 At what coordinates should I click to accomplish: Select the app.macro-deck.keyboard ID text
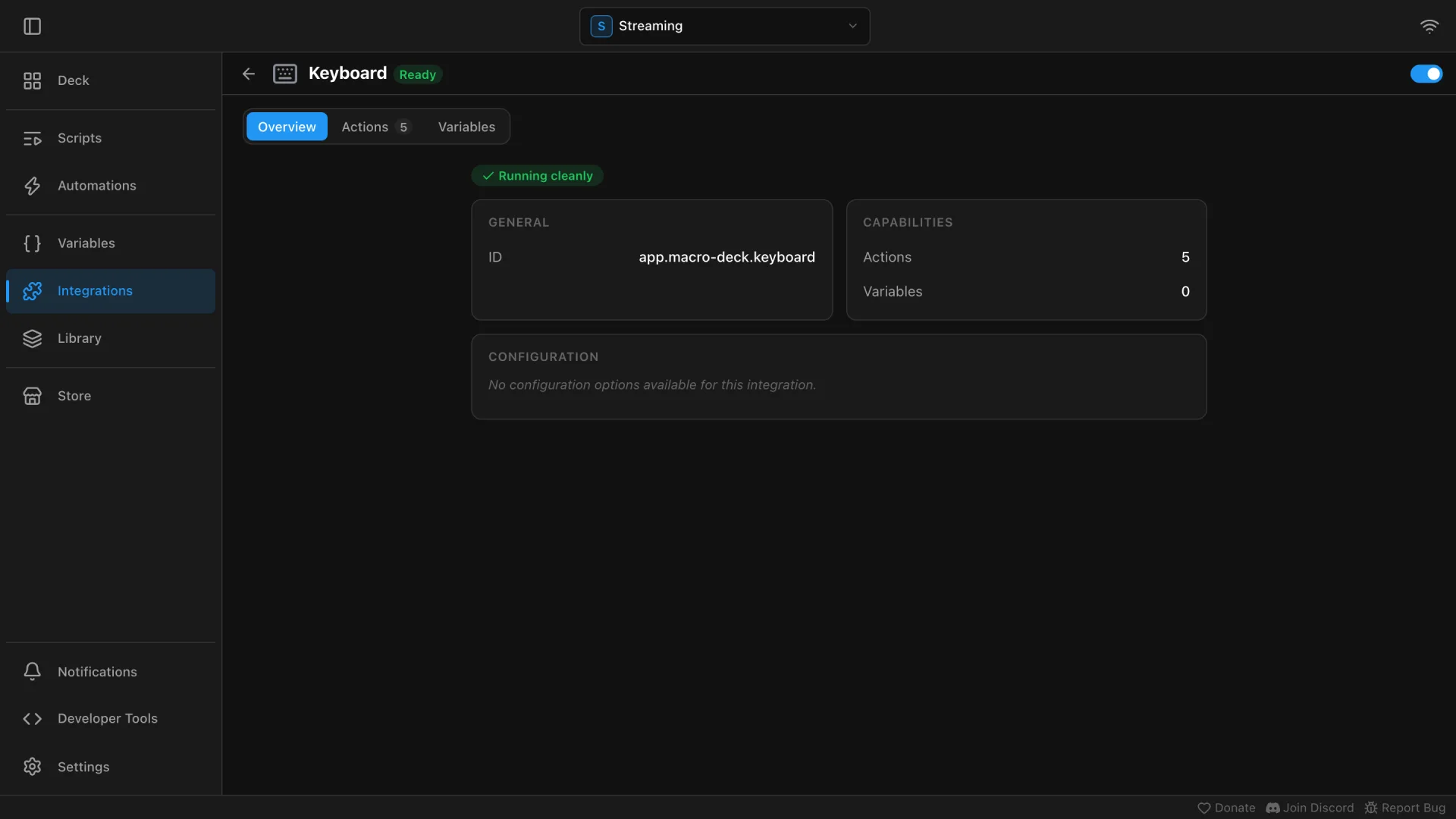(726, 257)
